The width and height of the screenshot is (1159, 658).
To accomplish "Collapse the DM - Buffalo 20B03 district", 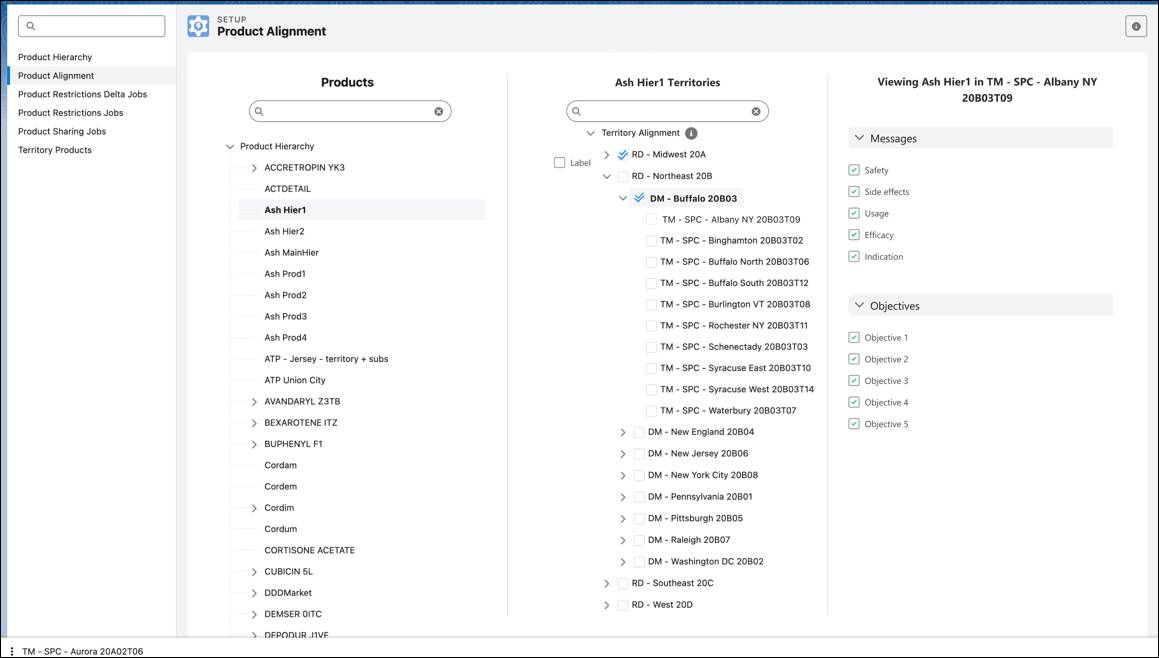I will coord(623,198).
